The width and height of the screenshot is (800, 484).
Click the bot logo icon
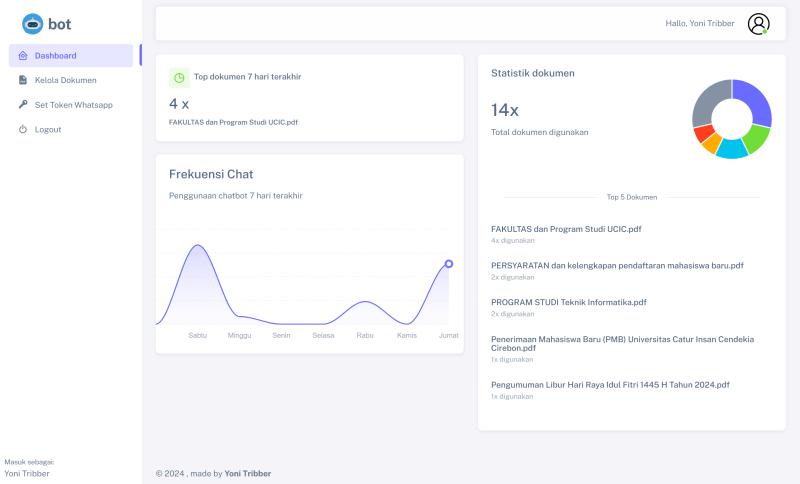[x=33, y=23]
